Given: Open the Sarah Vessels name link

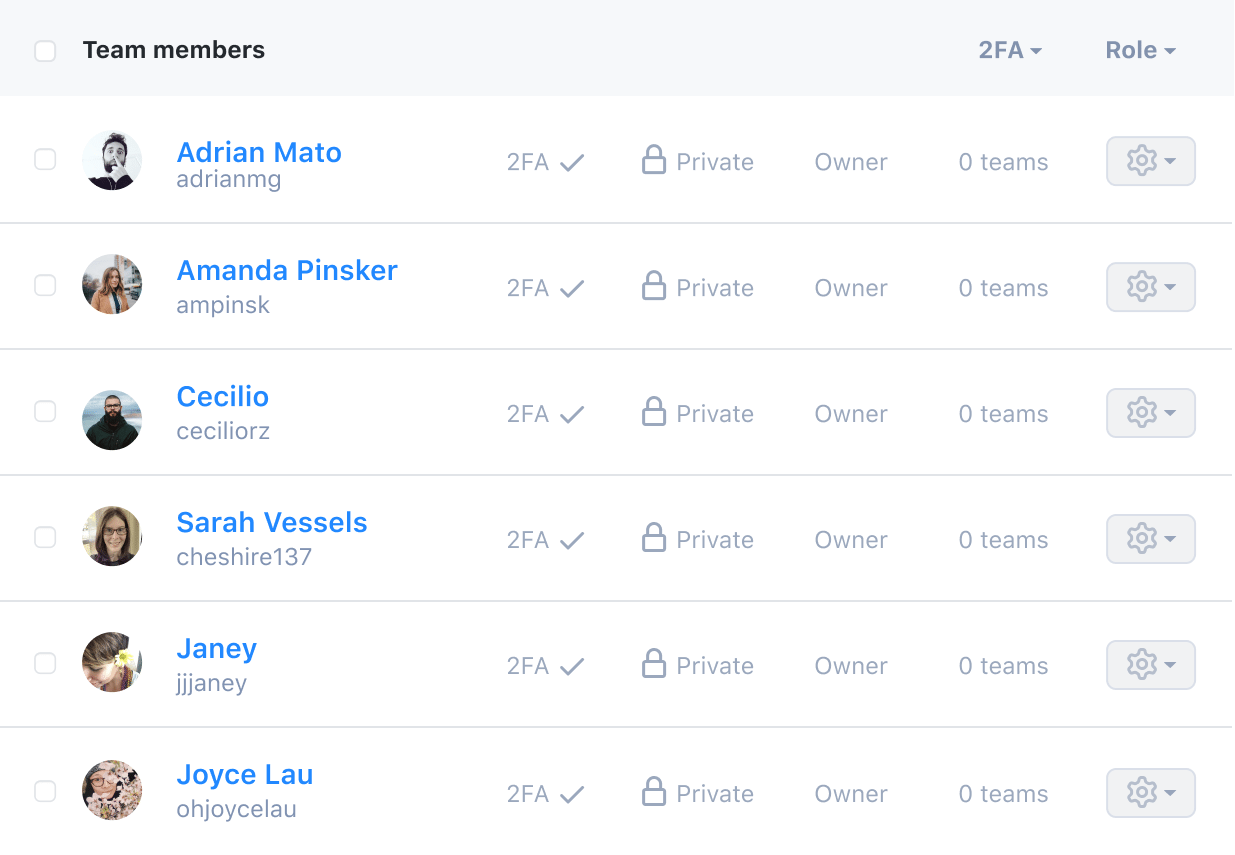Looking at the screenshot, I should point(272,522).
